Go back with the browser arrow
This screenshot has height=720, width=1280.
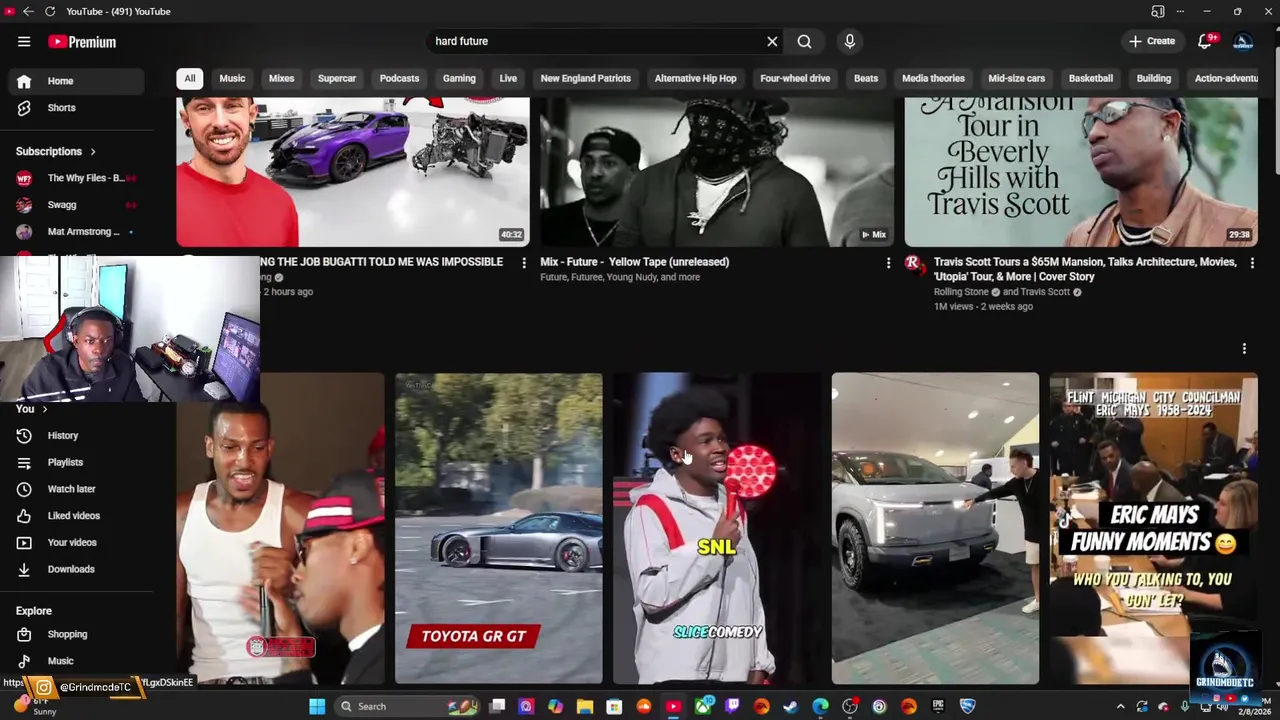point(28,11)
